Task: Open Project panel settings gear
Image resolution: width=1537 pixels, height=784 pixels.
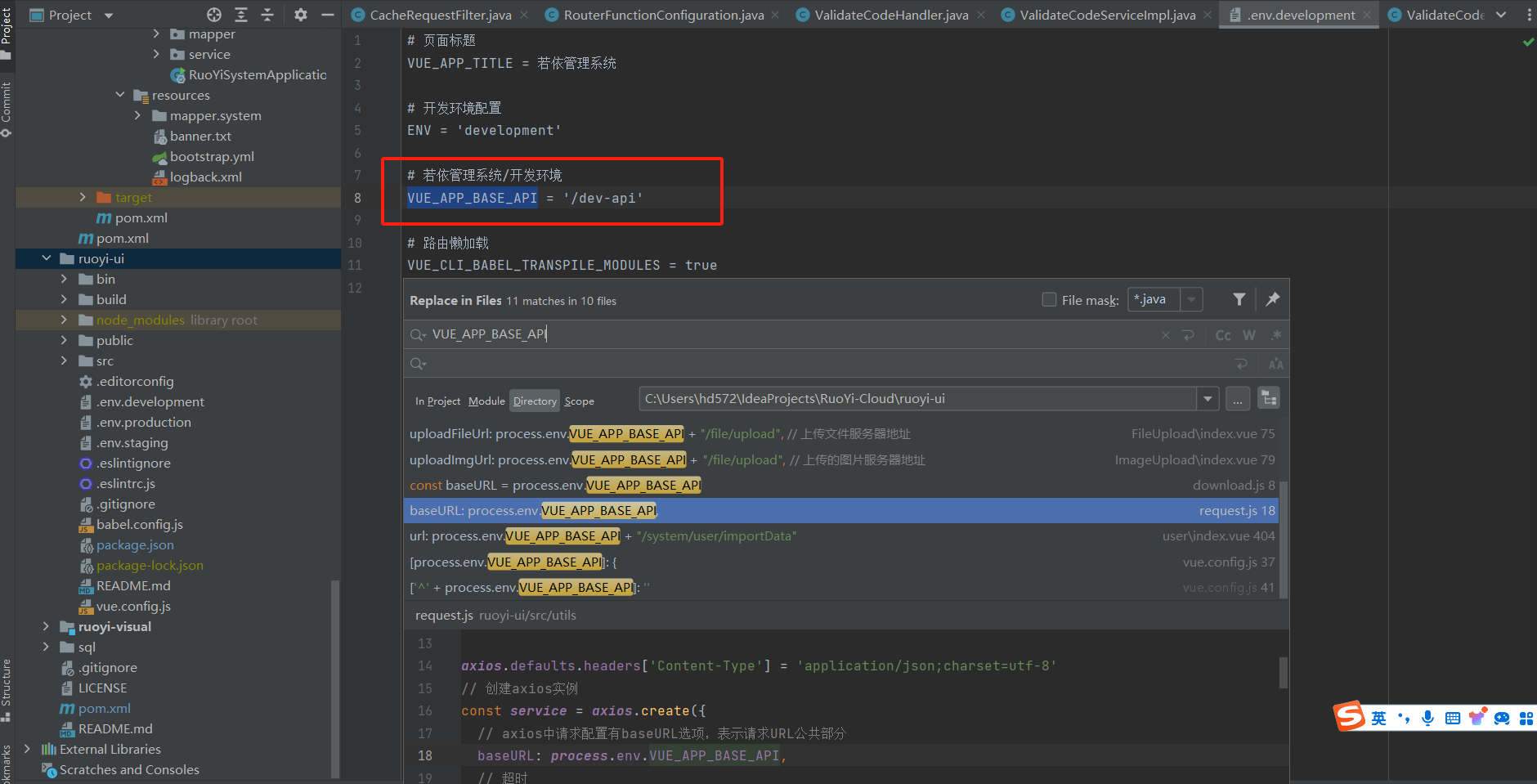Action: [301, 15]
